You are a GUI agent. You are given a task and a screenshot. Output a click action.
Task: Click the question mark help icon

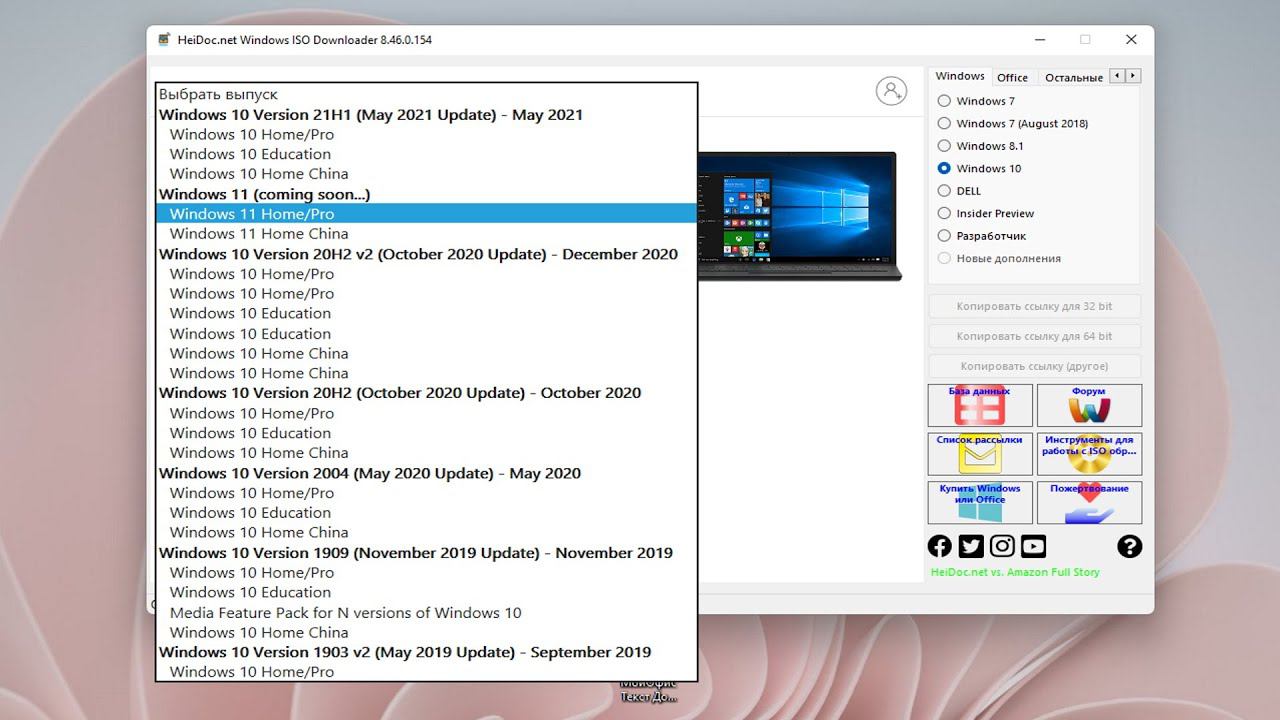pos(1129,546)
